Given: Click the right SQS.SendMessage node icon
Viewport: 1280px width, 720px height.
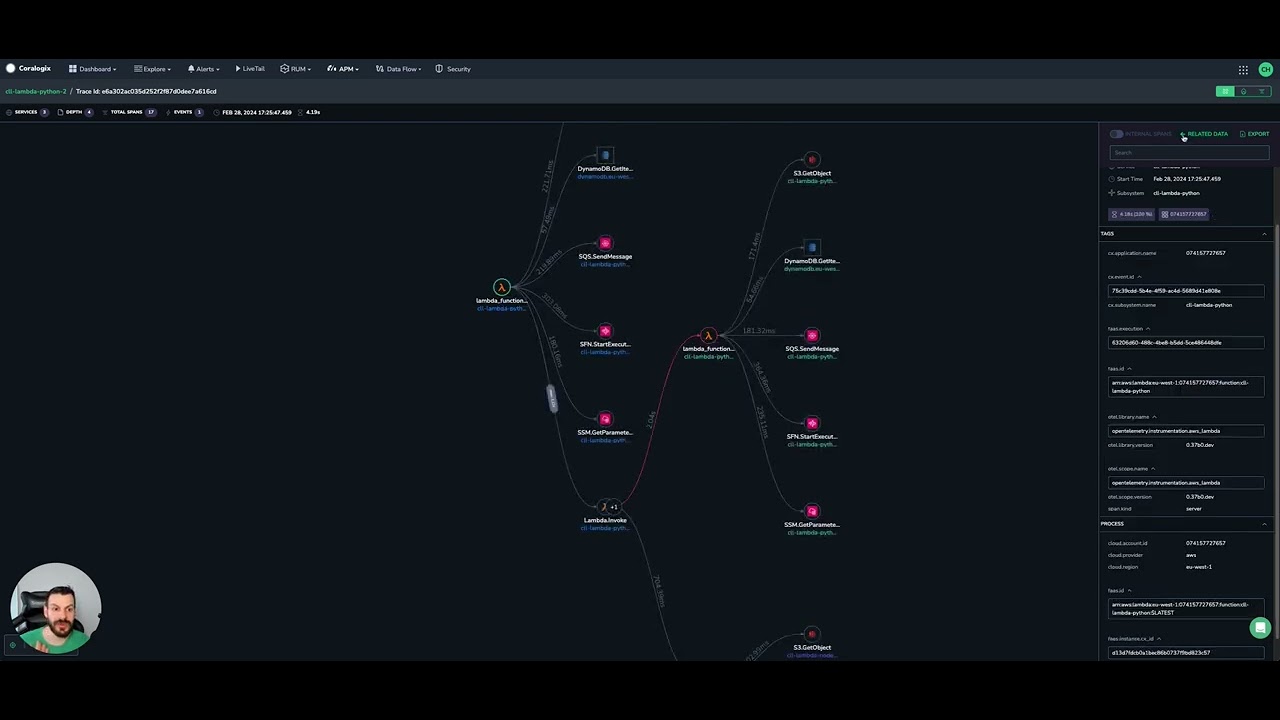Looking at the screenshot, I should click(812, 335).
